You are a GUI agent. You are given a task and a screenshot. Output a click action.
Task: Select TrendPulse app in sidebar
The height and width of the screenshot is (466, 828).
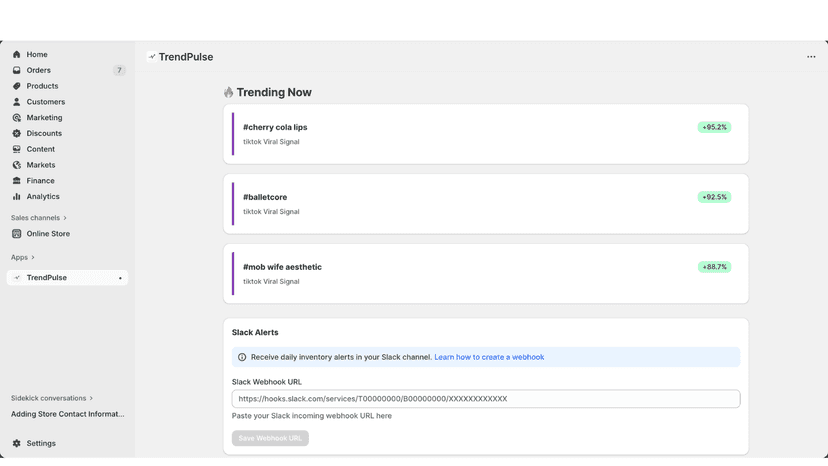click(x=67, y=277)
